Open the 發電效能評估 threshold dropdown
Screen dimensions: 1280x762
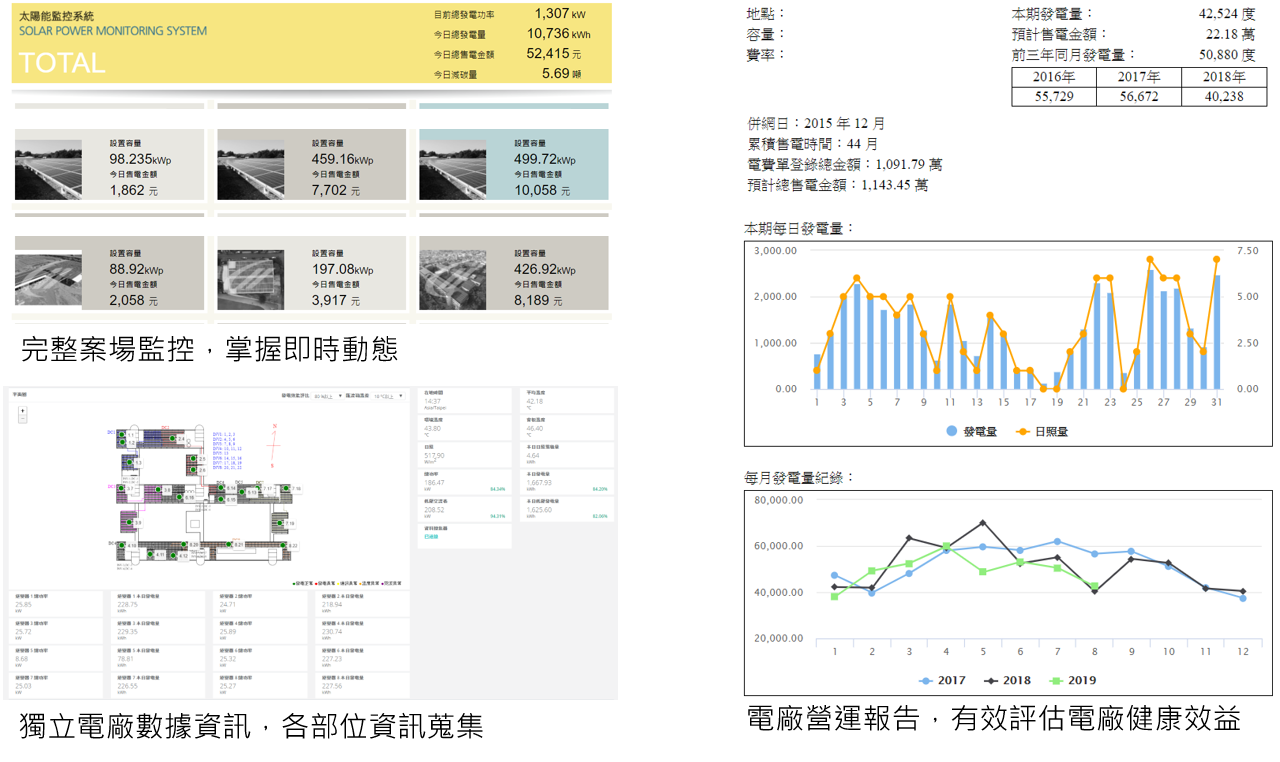[x=327, y=396]
